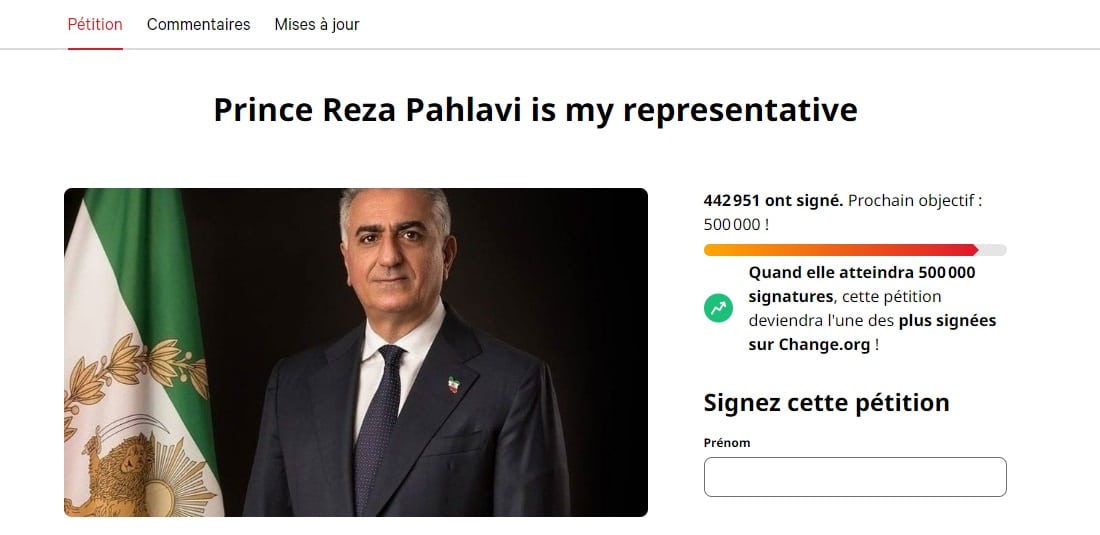This screenshot has width=1100, height=535.
Task: Select the petition title heading
Action: [535, 110]
